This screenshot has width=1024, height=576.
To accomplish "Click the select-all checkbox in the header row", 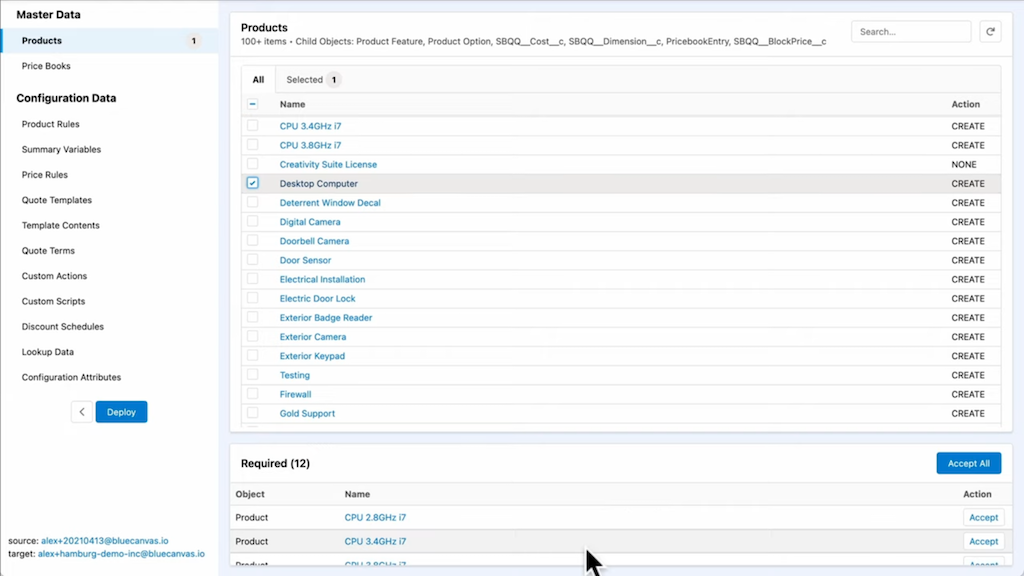I will pyautogui.click(x=252, y=103).
